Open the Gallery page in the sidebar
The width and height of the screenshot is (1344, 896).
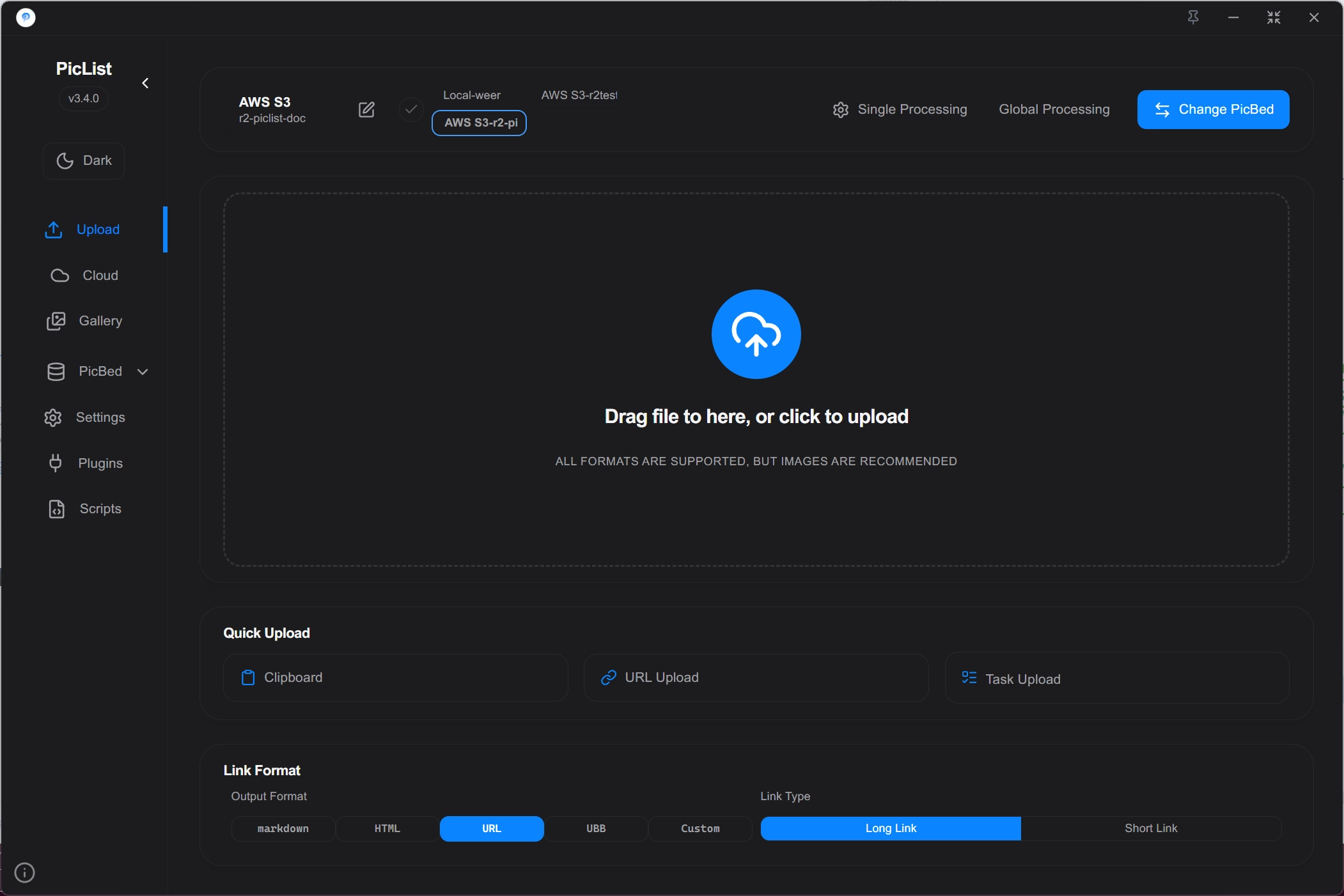(86, 321)
